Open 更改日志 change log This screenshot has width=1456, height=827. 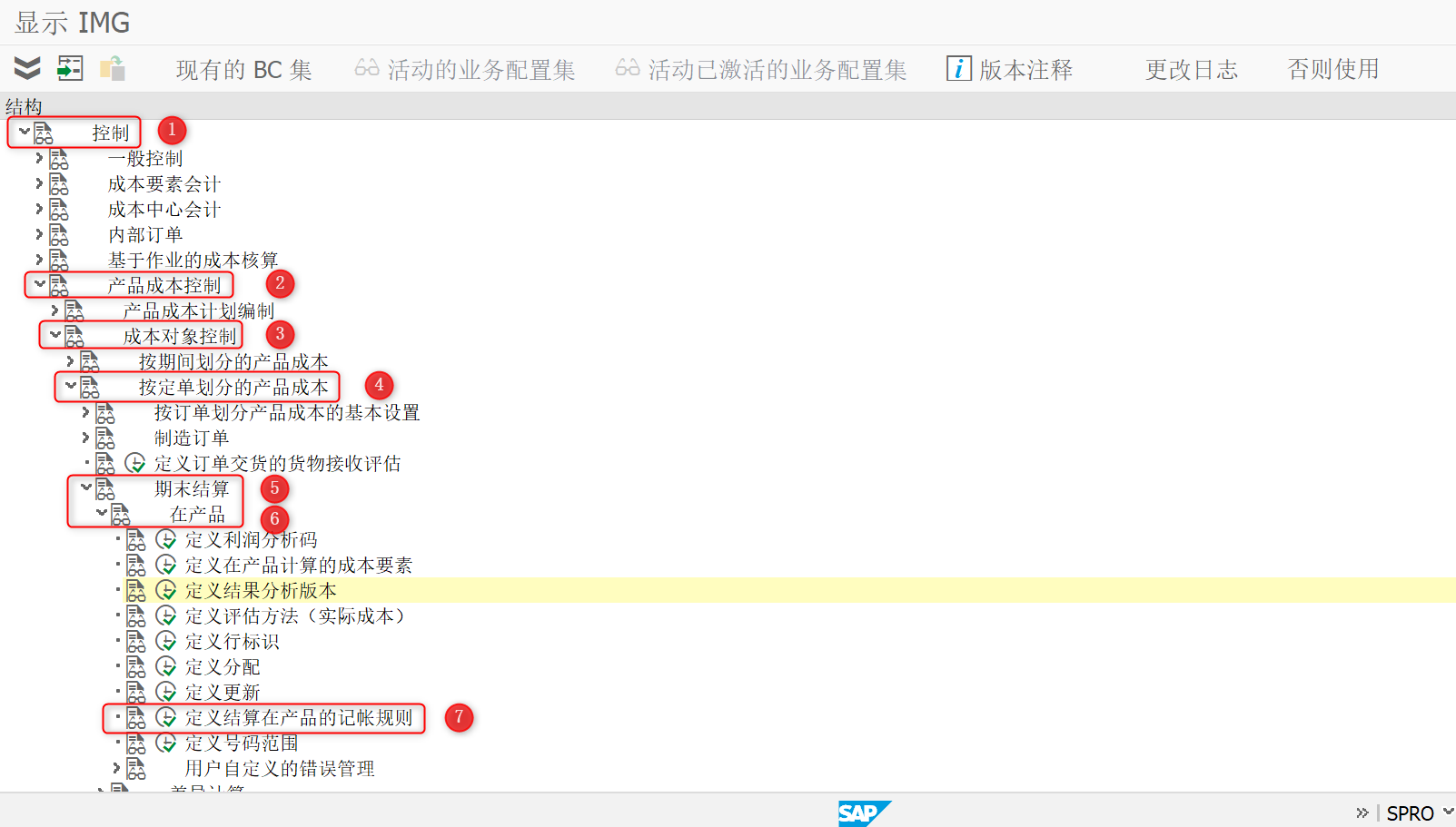(1191, 69)
